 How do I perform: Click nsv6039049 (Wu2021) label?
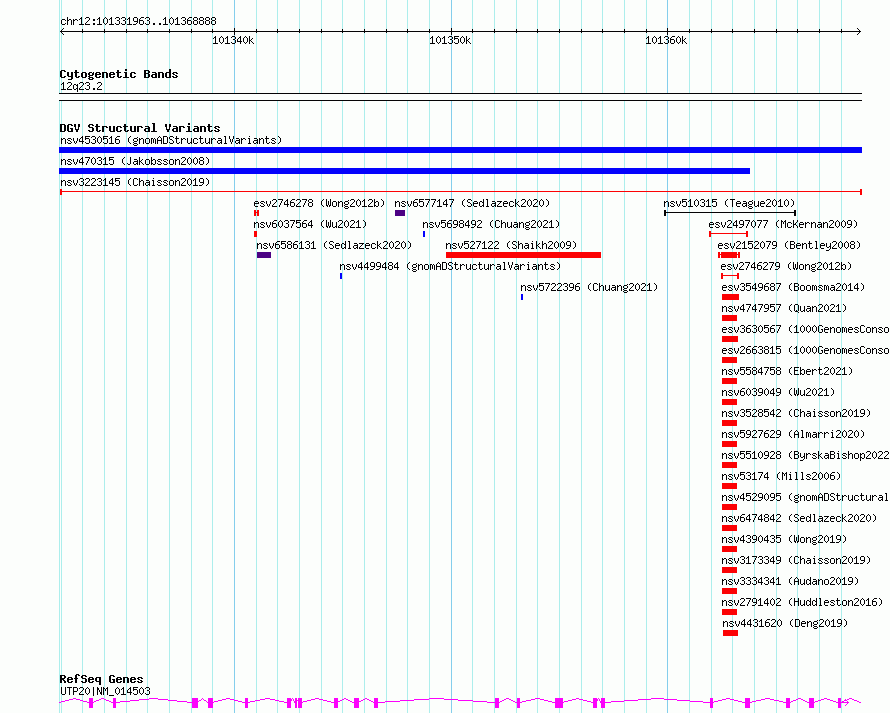778,392
